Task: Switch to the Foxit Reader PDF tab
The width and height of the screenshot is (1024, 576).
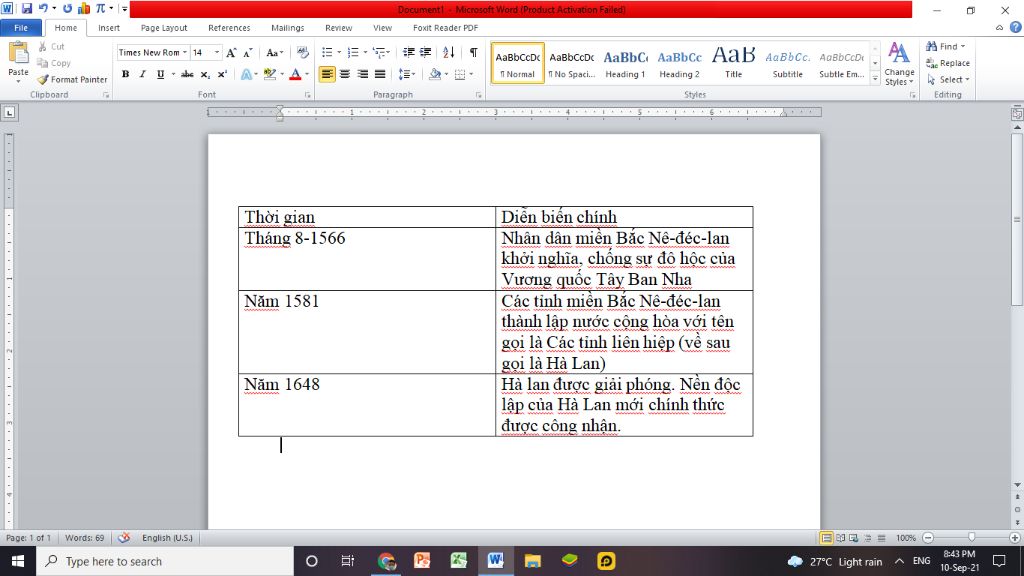Action: click(x=445, y=27)
